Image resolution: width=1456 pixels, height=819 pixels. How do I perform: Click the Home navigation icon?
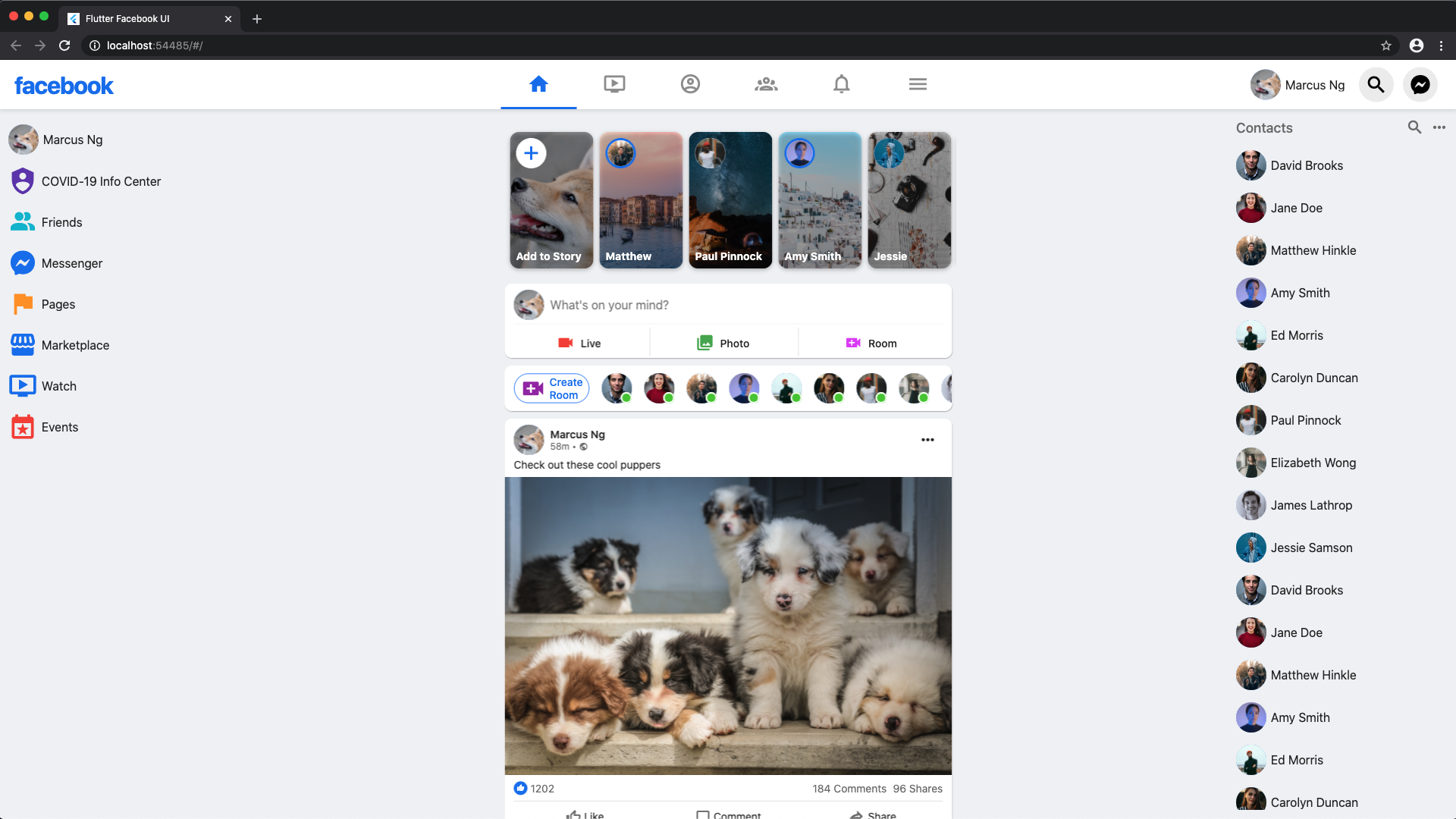[x=539, y=84]
